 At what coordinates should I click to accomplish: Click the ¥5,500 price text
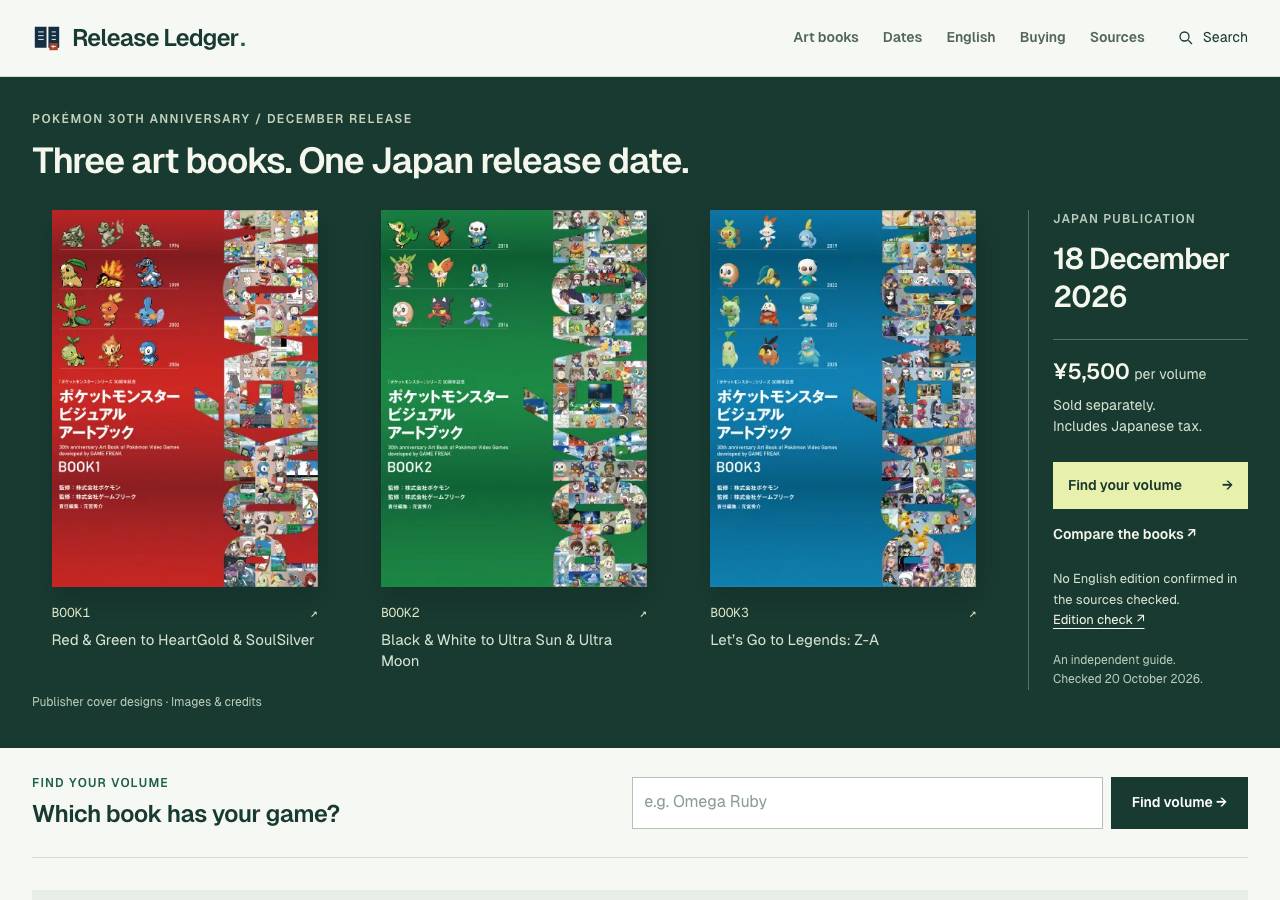pos(1091,372)
